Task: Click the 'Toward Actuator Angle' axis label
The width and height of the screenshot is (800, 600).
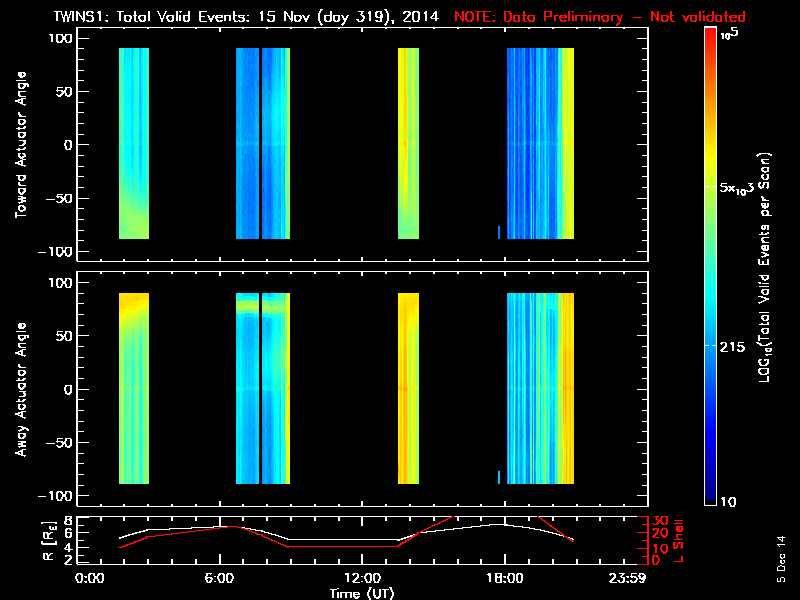Action: tap(18, 142)
